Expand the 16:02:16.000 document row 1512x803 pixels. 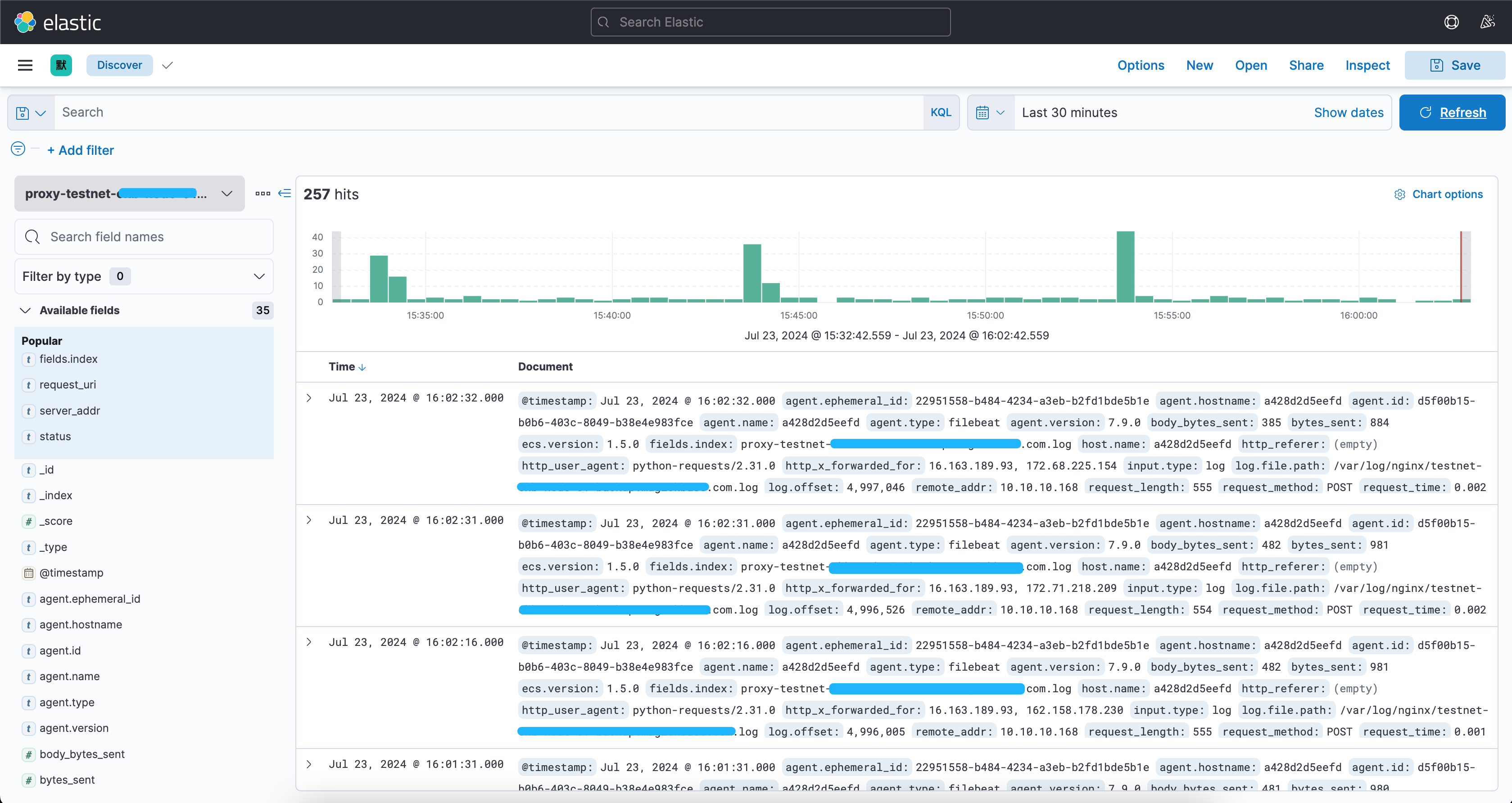click(x=309, y=642)
